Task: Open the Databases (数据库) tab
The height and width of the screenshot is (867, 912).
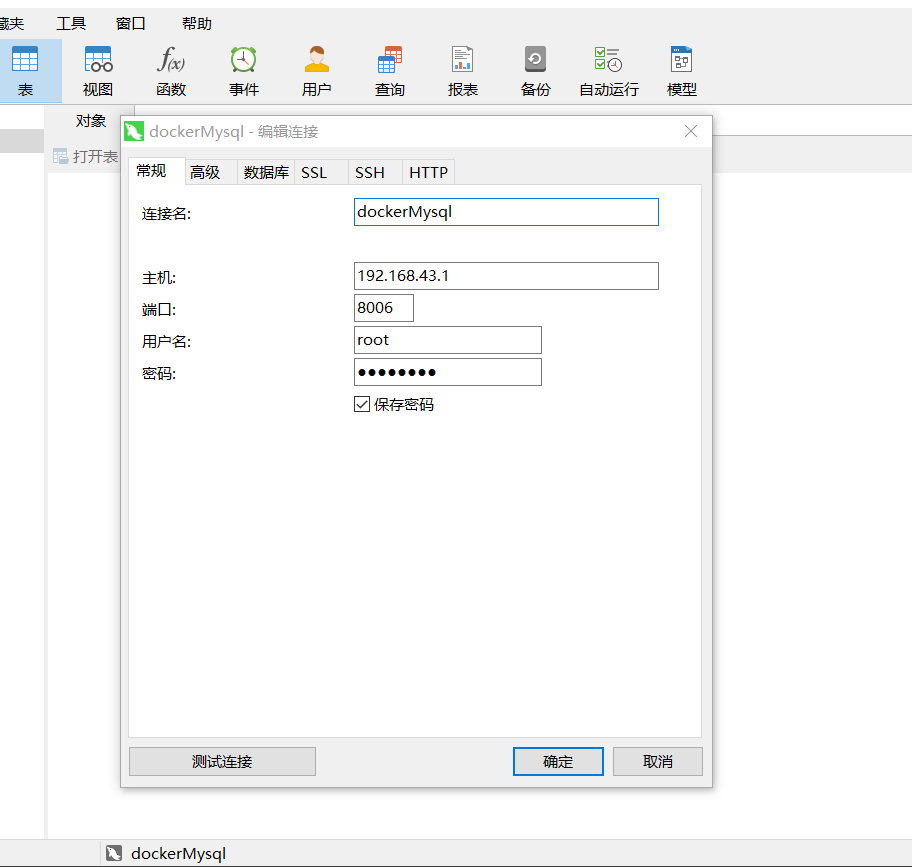Action: tap(266, 172)
